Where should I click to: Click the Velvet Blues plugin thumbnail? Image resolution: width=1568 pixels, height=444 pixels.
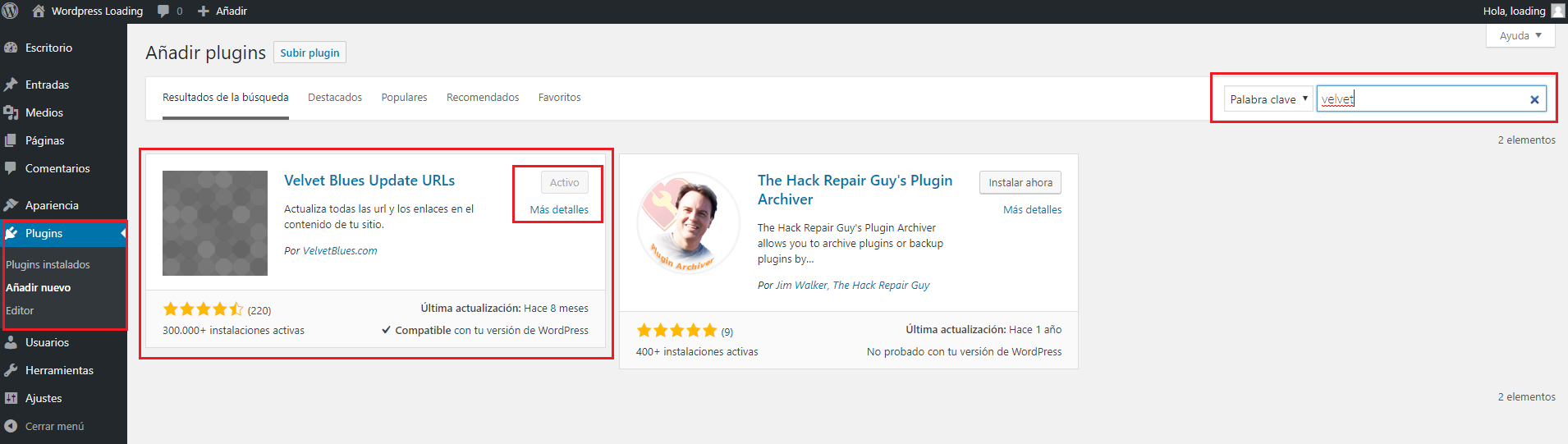pos(215,223)
